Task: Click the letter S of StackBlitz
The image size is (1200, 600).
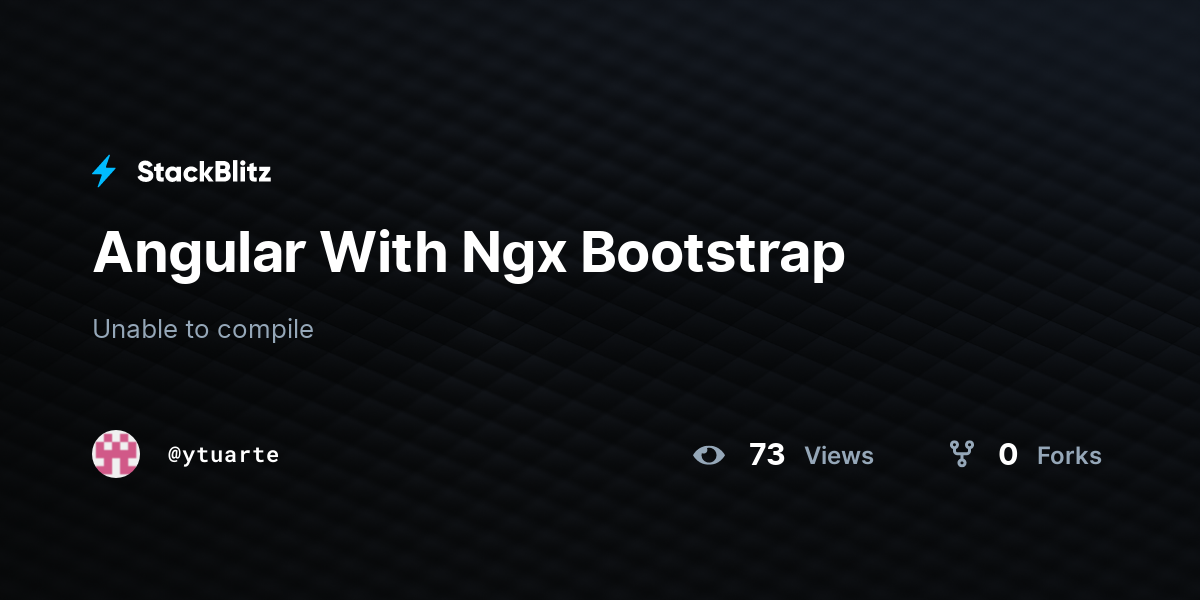Action: pyautogui.click(x=146, y=172)
